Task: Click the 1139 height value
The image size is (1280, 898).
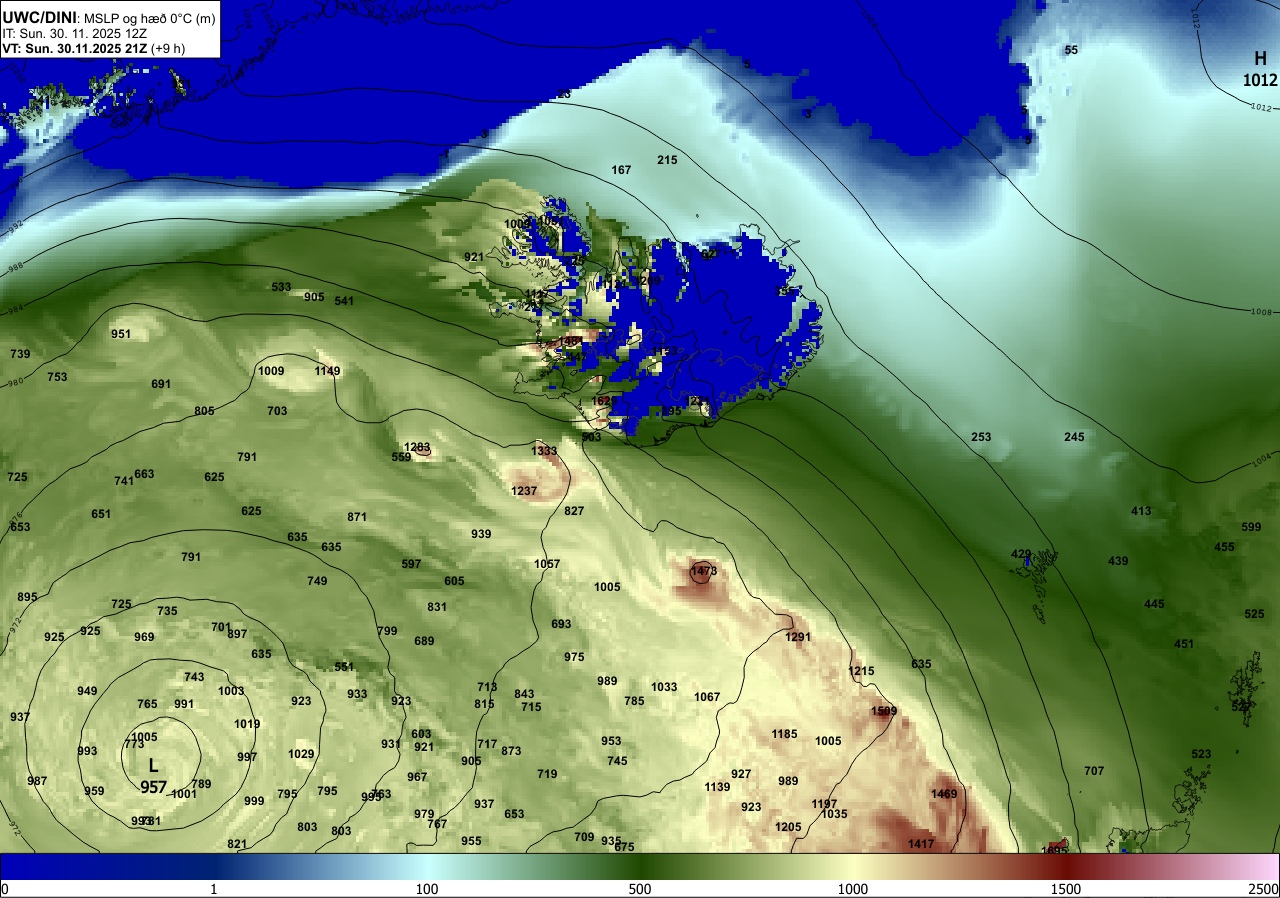Action: coord(717,787)
